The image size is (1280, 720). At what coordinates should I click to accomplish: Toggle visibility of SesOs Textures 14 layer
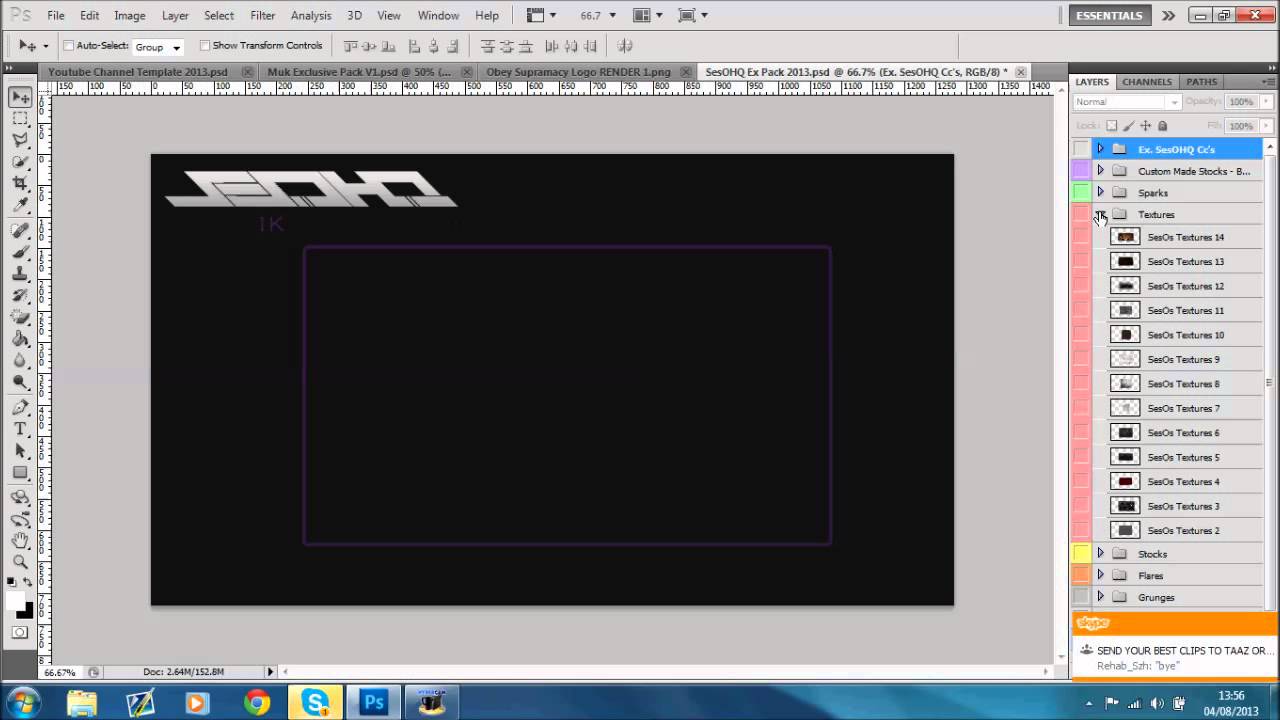pyautogui.click(x=1081, y=237)
